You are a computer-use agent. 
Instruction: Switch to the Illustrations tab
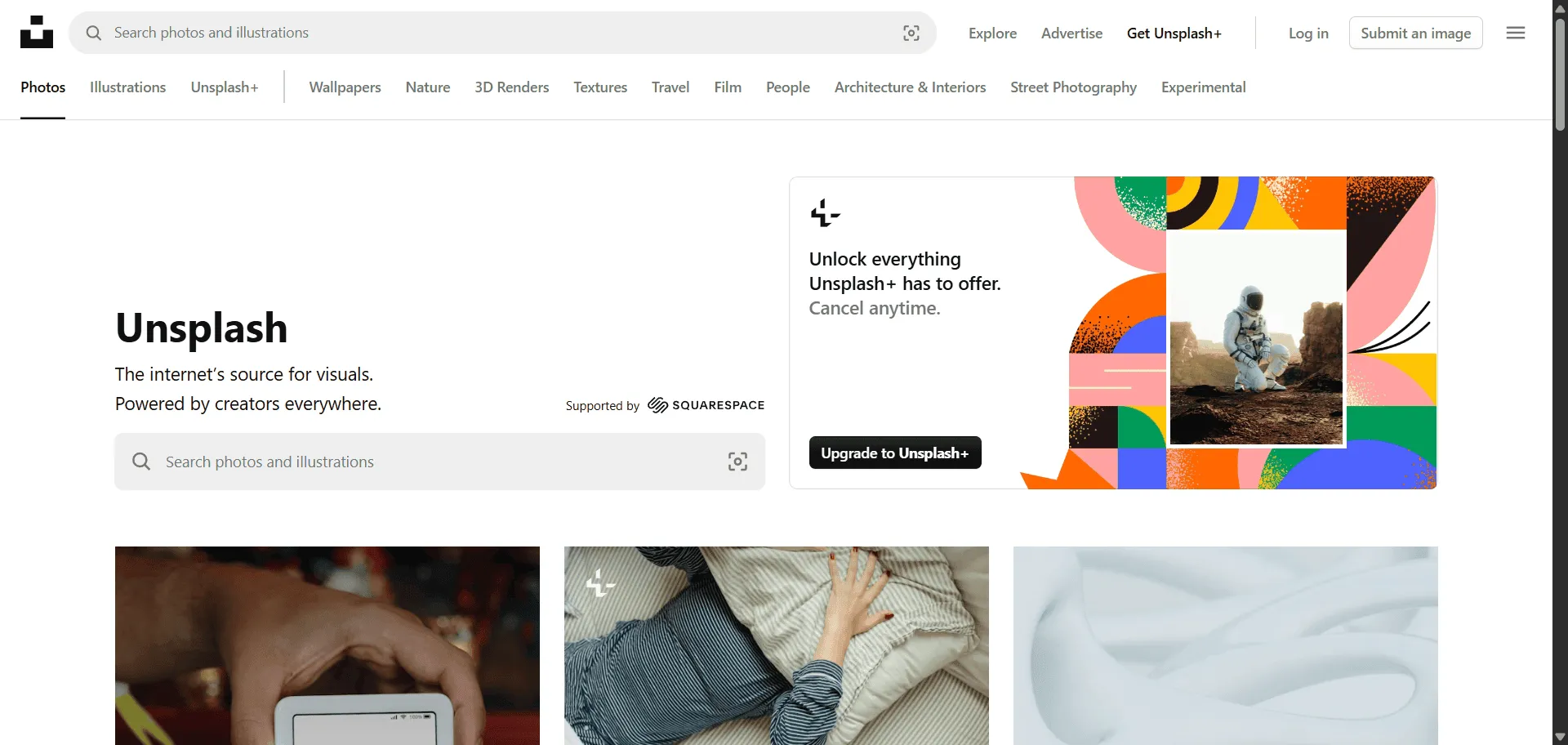tap(127, 87)
